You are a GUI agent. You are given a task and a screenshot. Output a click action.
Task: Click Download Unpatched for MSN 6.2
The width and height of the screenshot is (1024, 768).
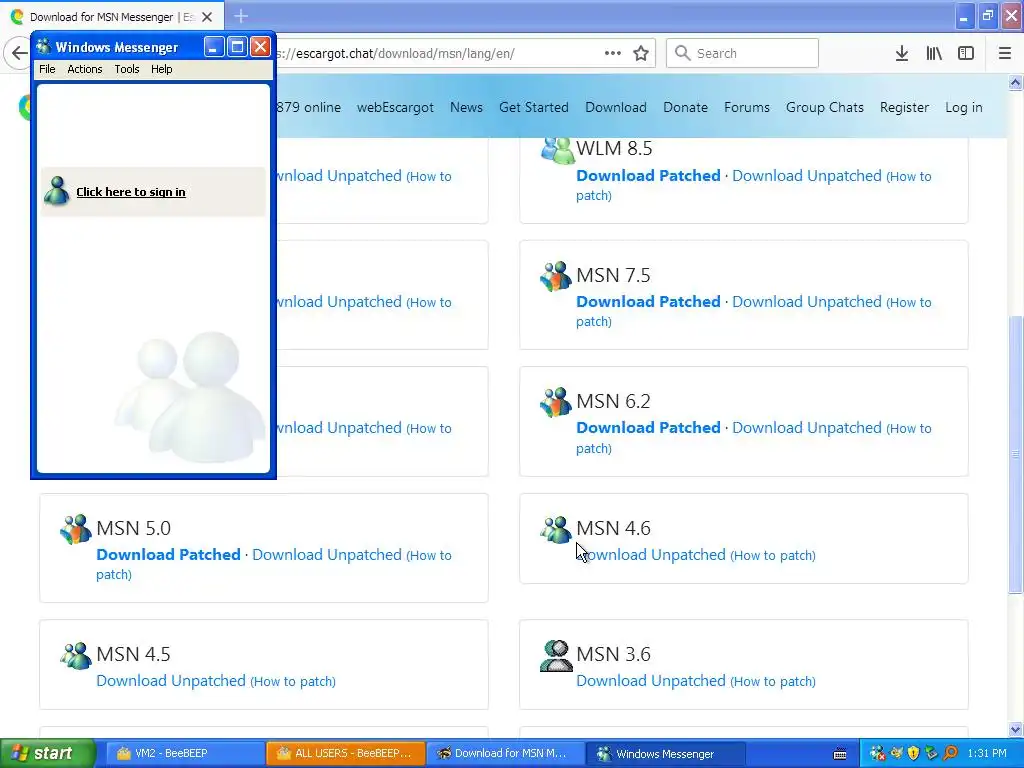point(807,428)
